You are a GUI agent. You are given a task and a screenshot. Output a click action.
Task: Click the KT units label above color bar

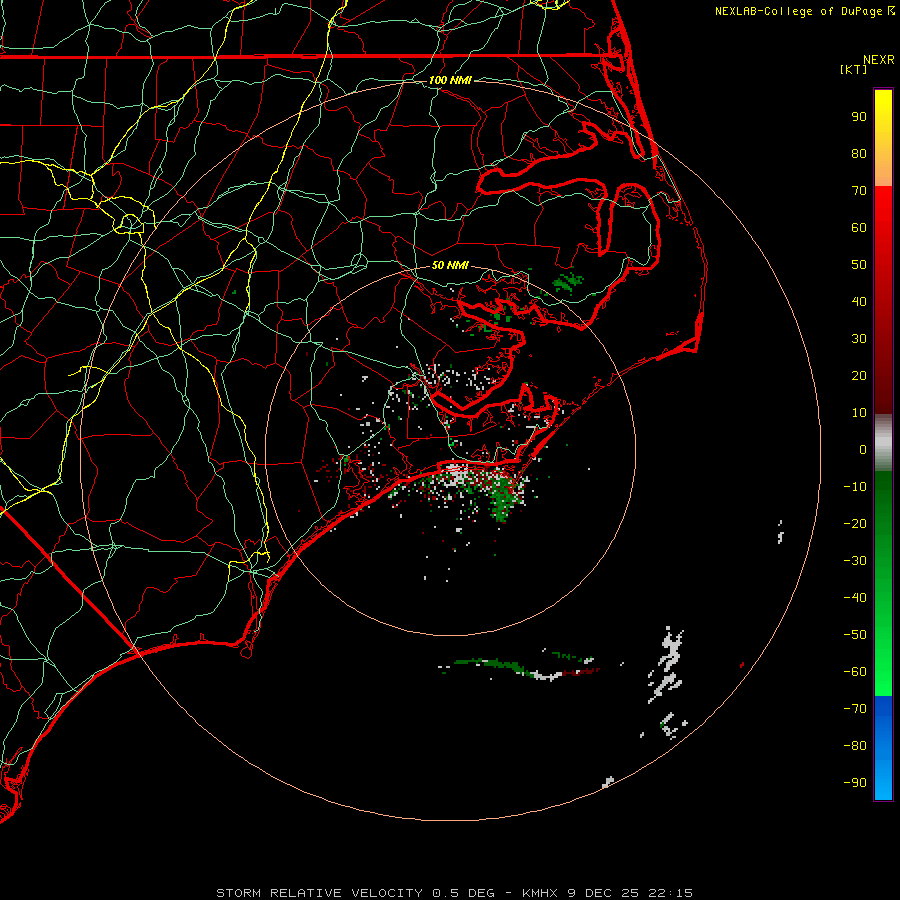pos(854,69)
